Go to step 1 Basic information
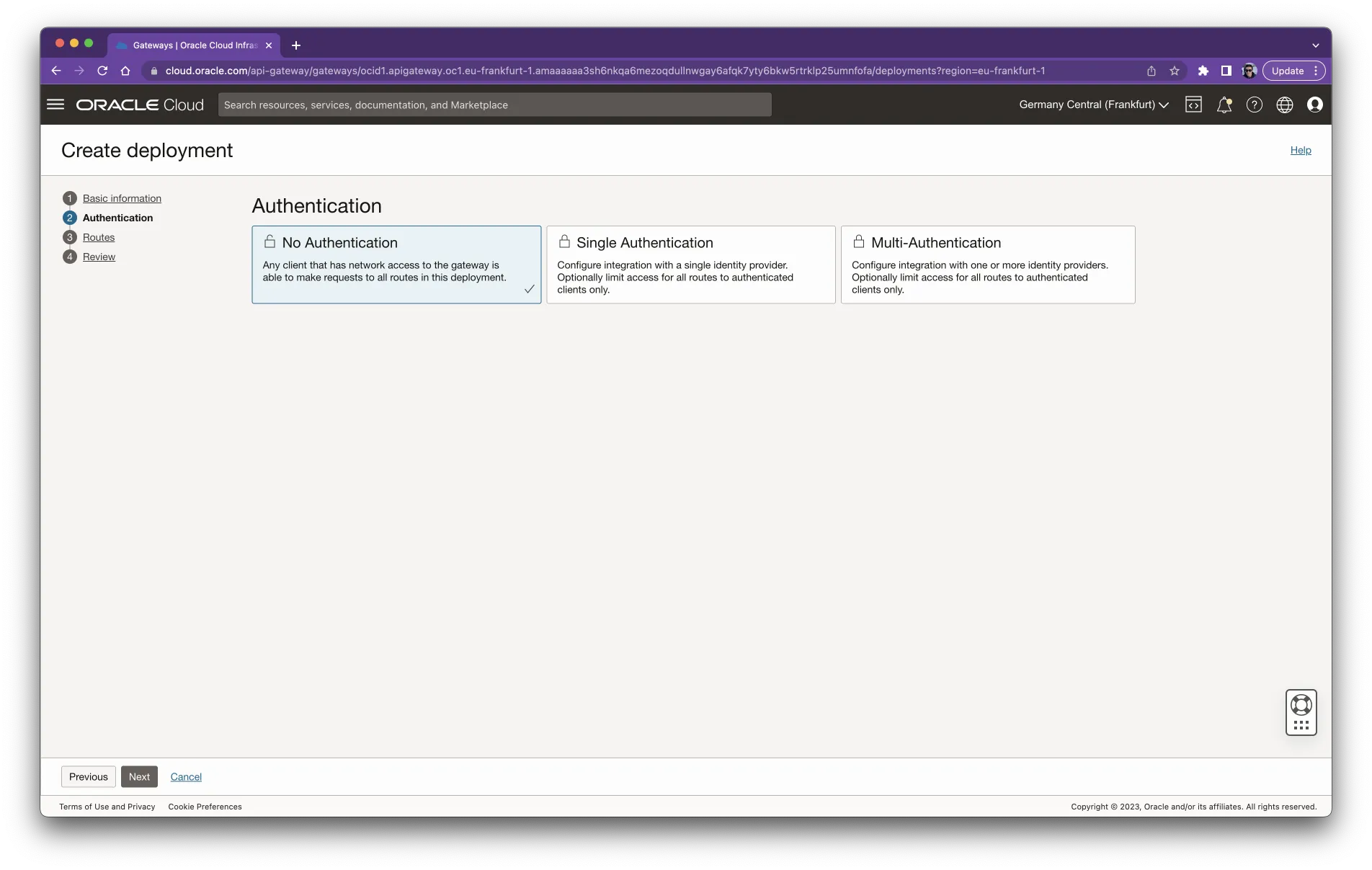The width and height of the screenshot is (1372, 870). [x=122, y=198]
